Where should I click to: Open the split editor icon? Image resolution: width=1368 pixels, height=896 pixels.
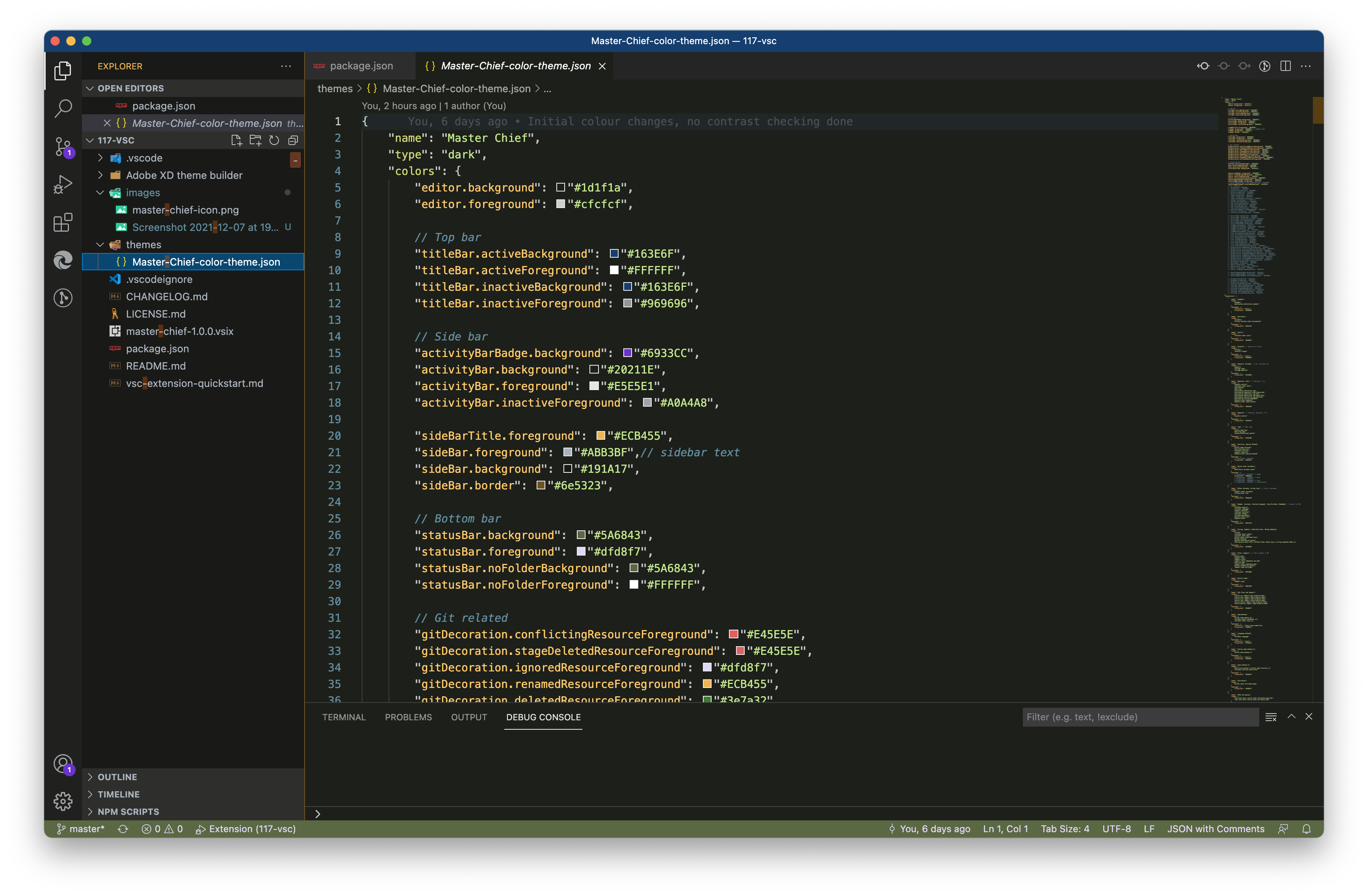[1285, 66]
